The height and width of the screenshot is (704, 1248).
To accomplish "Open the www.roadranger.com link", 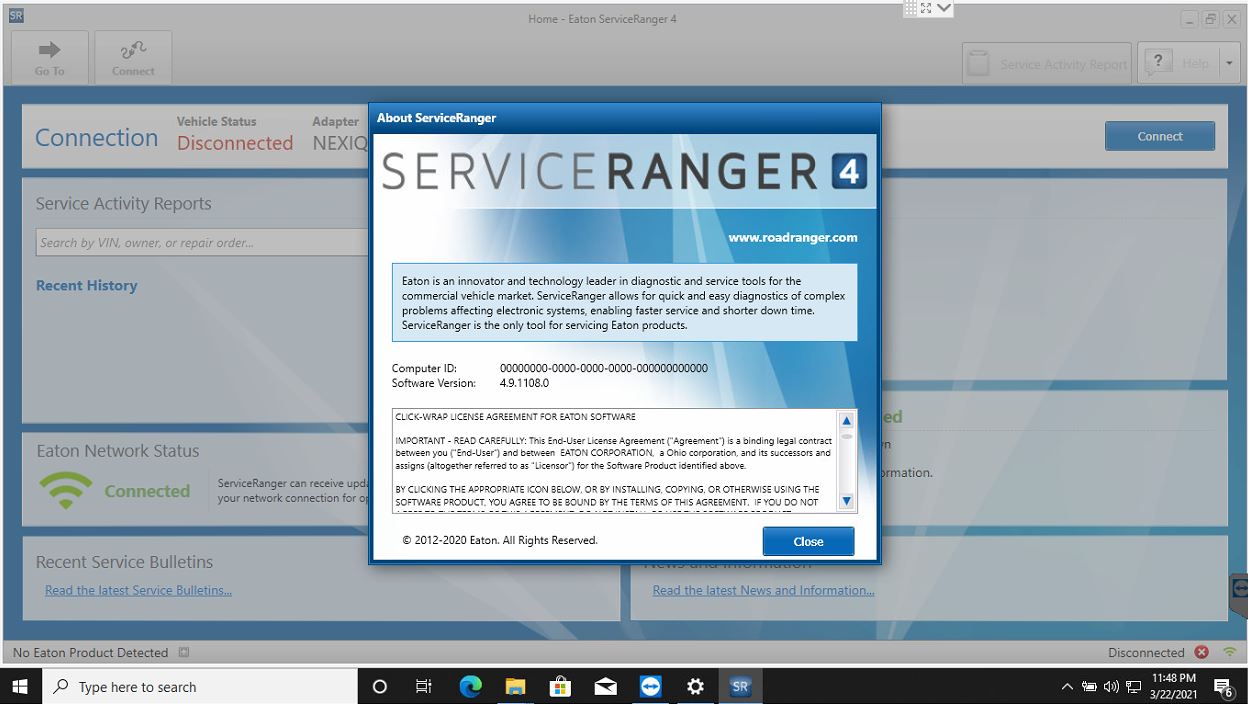I will pyautogui.click(x=793, y=237).
